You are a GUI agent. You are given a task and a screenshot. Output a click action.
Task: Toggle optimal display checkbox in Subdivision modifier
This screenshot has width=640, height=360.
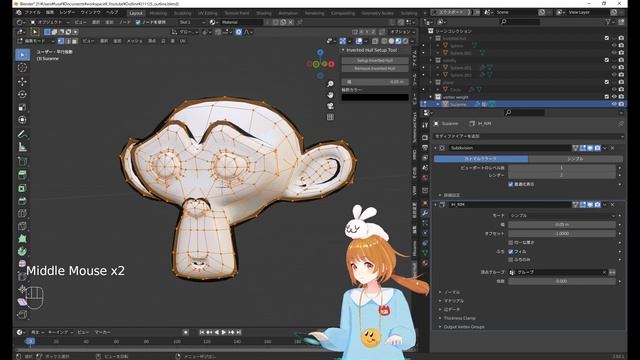[x=511, y=184]
